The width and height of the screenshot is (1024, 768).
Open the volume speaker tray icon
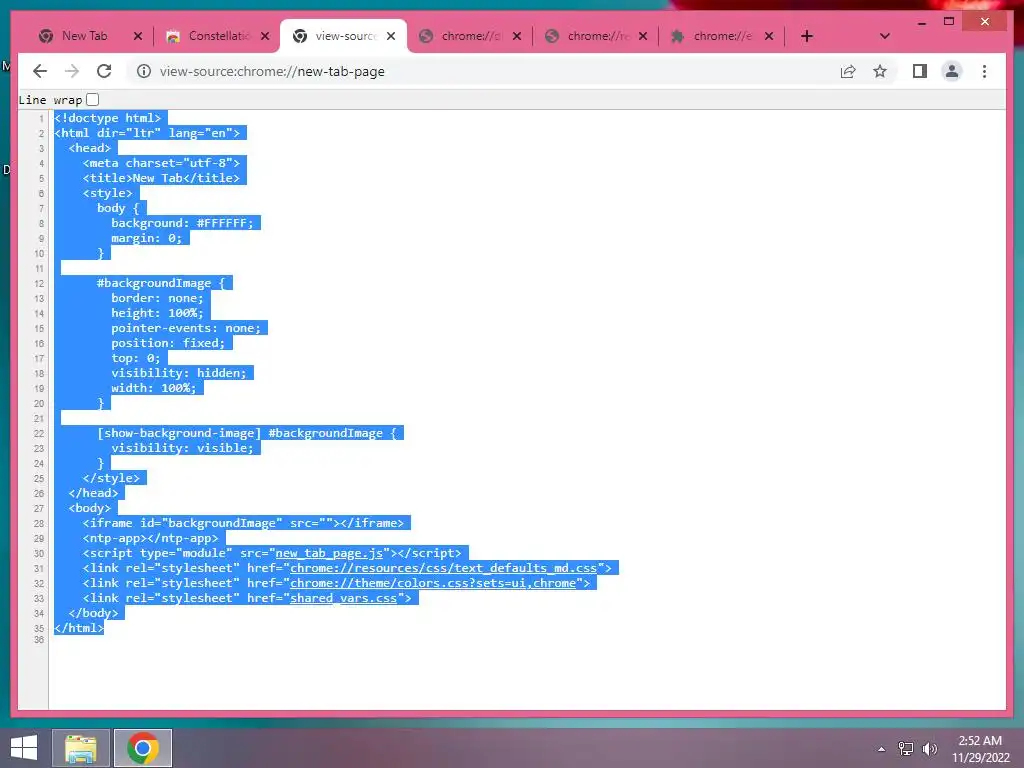click(x=929, y=749)
